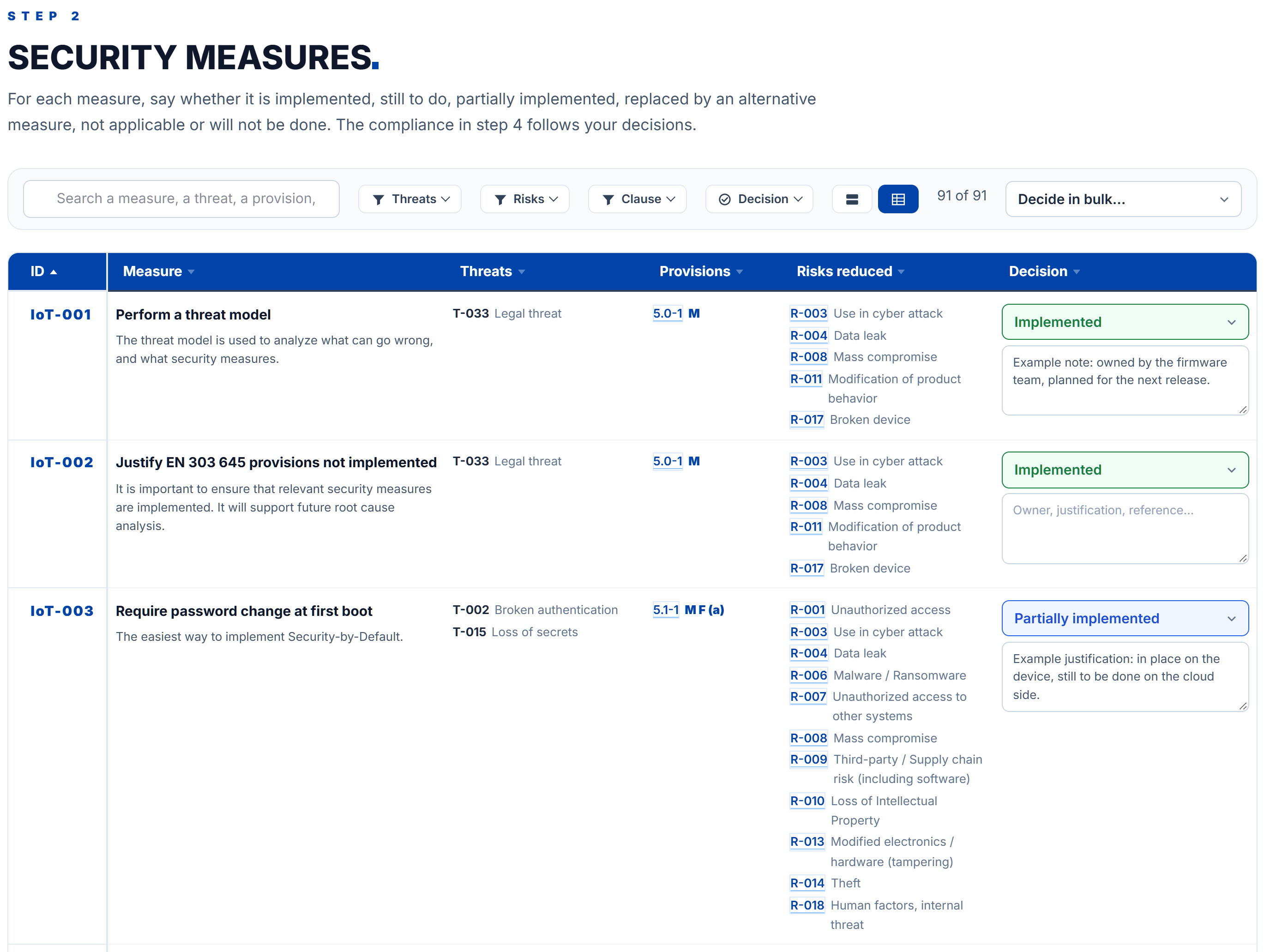Sort by Risks reduced column header
This screenshot has height=952, width=1264.
[x=850, y=271]
